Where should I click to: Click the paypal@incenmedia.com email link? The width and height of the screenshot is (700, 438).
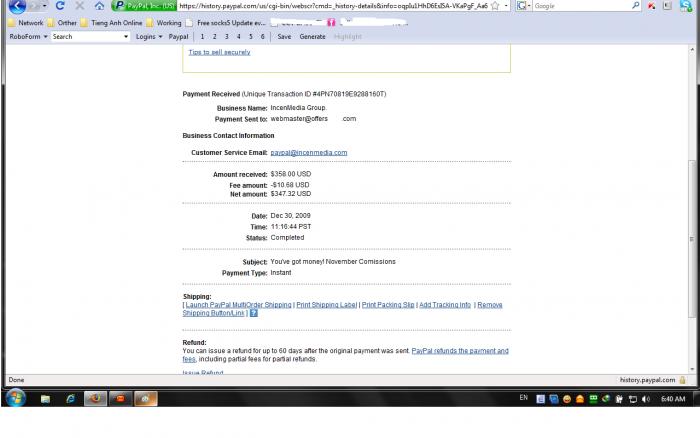[308, 153]
